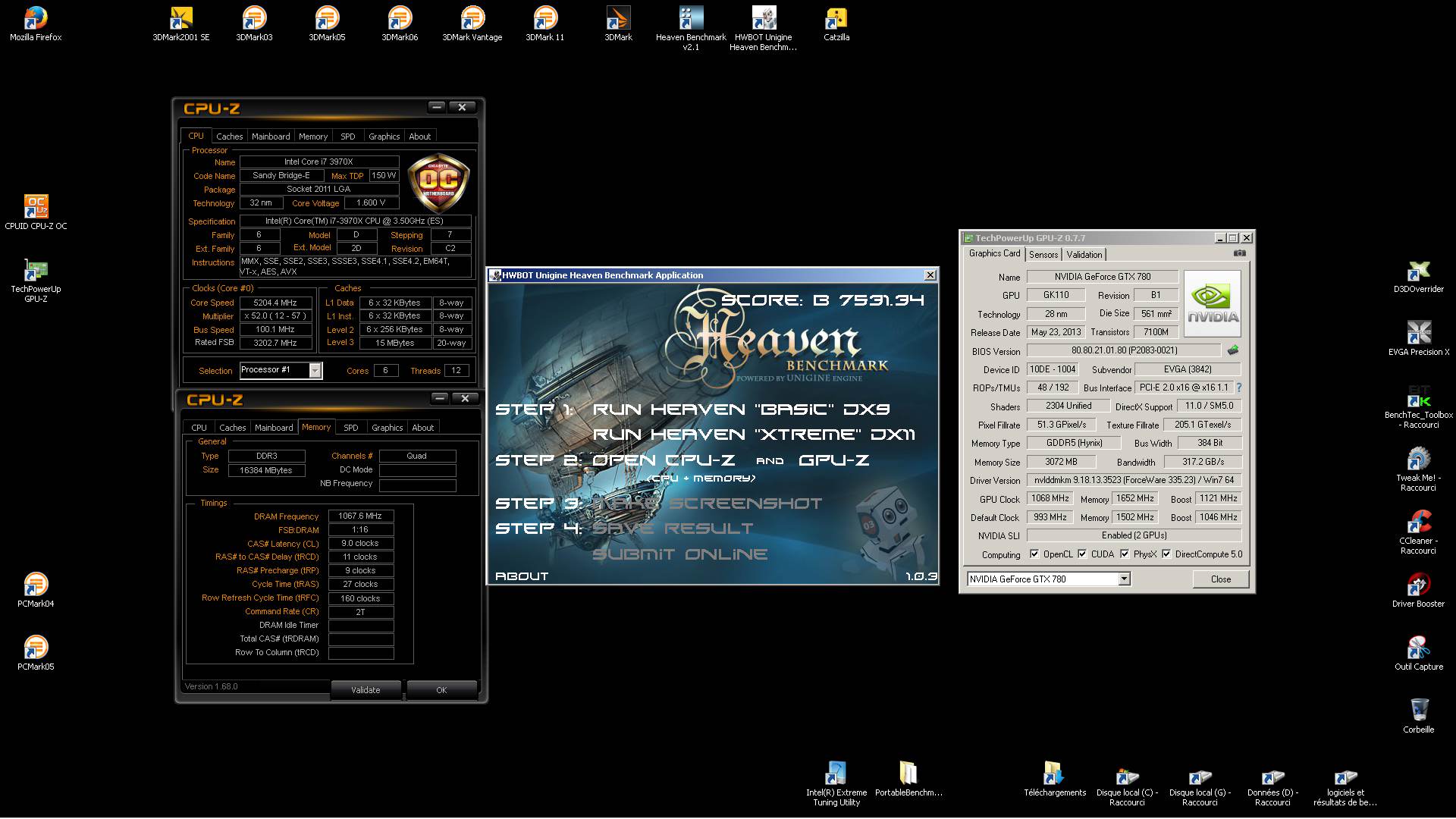Click OK button in CPU-Z
1456x819 pixels.
pos(441,690)
